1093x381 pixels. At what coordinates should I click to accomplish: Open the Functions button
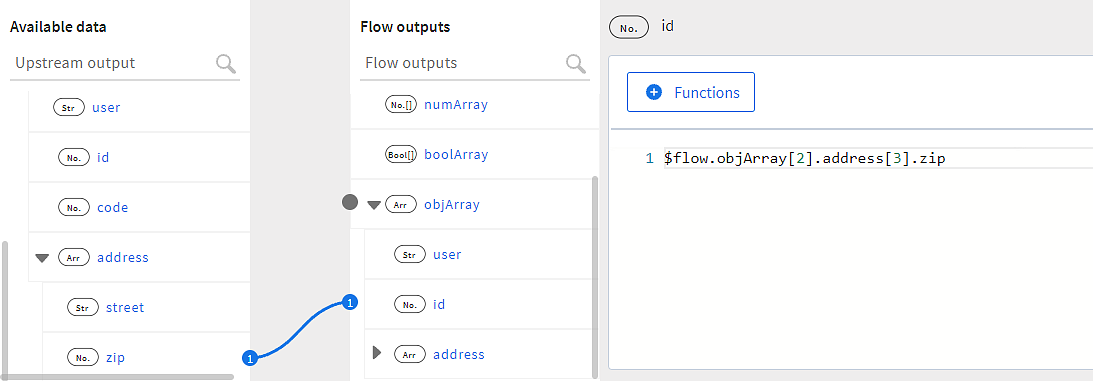(691, 92)
